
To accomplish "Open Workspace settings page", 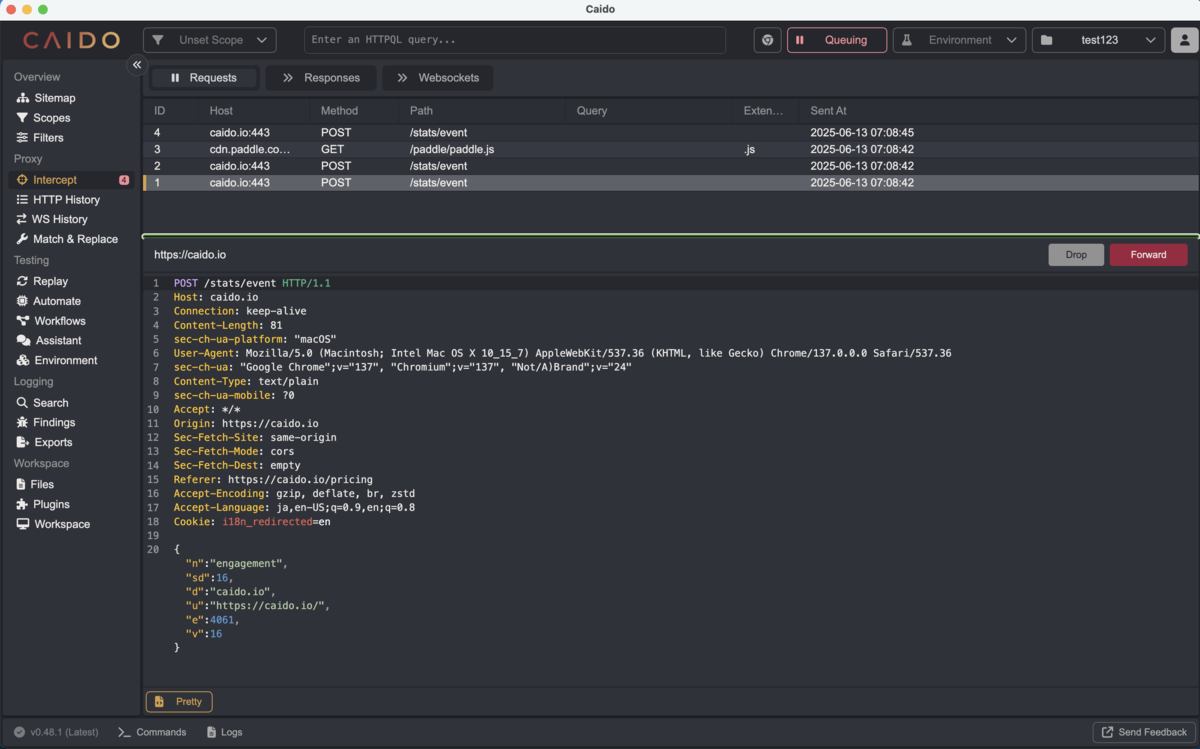I will click(x=54, y=524).
